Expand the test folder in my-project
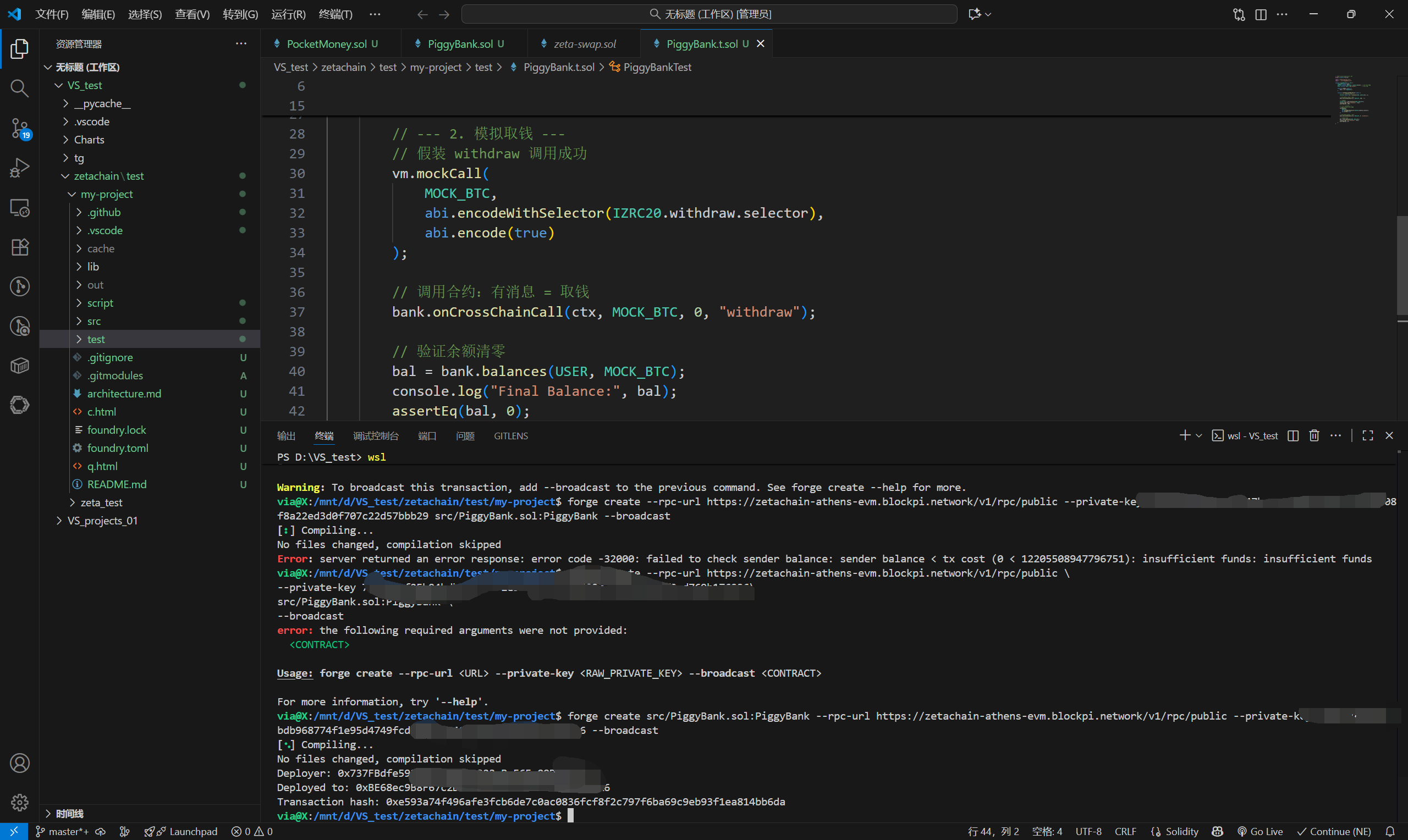This screenshot has height=840, width=1408. (96, 339)
